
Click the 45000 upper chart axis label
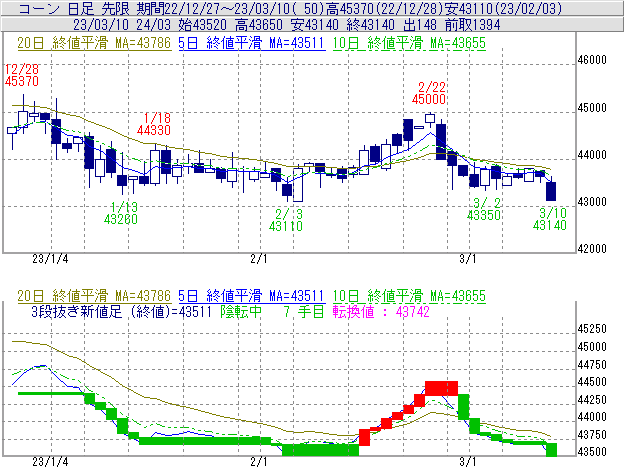592,108
